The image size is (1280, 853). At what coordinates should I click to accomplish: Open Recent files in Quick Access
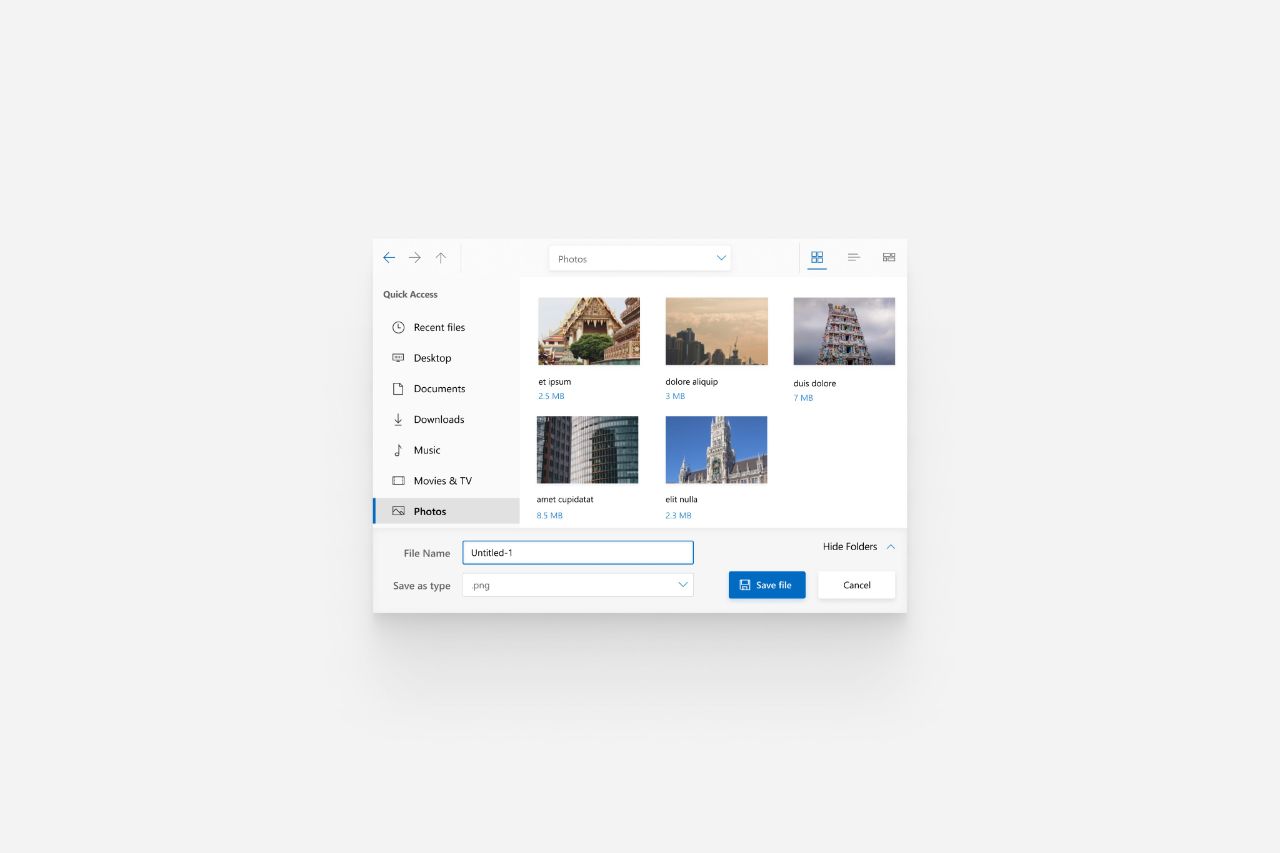point(446,327)
